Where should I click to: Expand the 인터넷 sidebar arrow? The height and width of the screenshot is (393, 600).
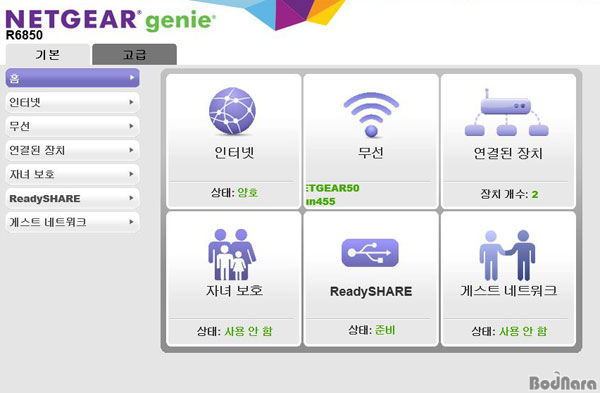coord(131,102)
